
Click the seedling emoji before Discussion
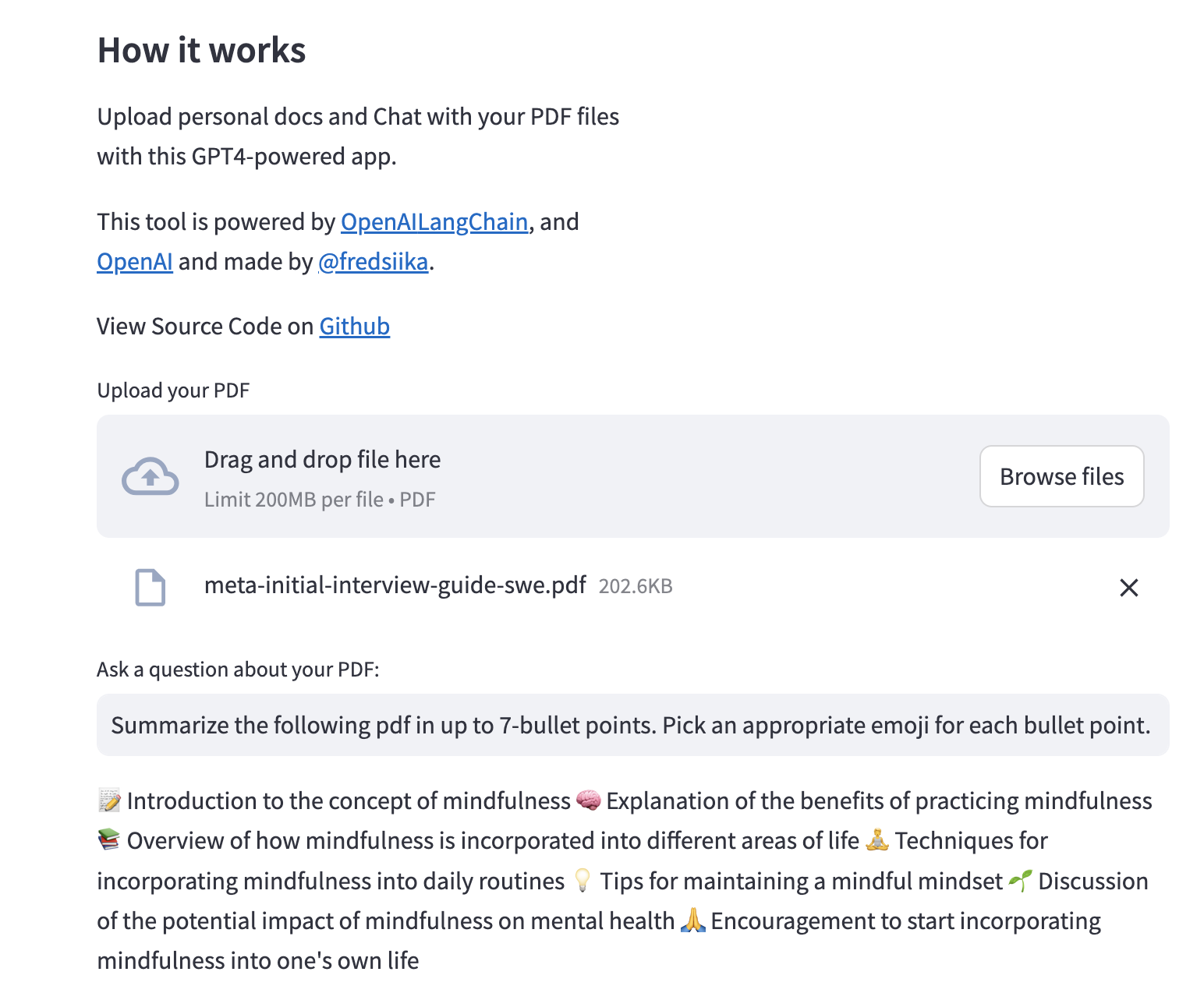(1020, 881)
